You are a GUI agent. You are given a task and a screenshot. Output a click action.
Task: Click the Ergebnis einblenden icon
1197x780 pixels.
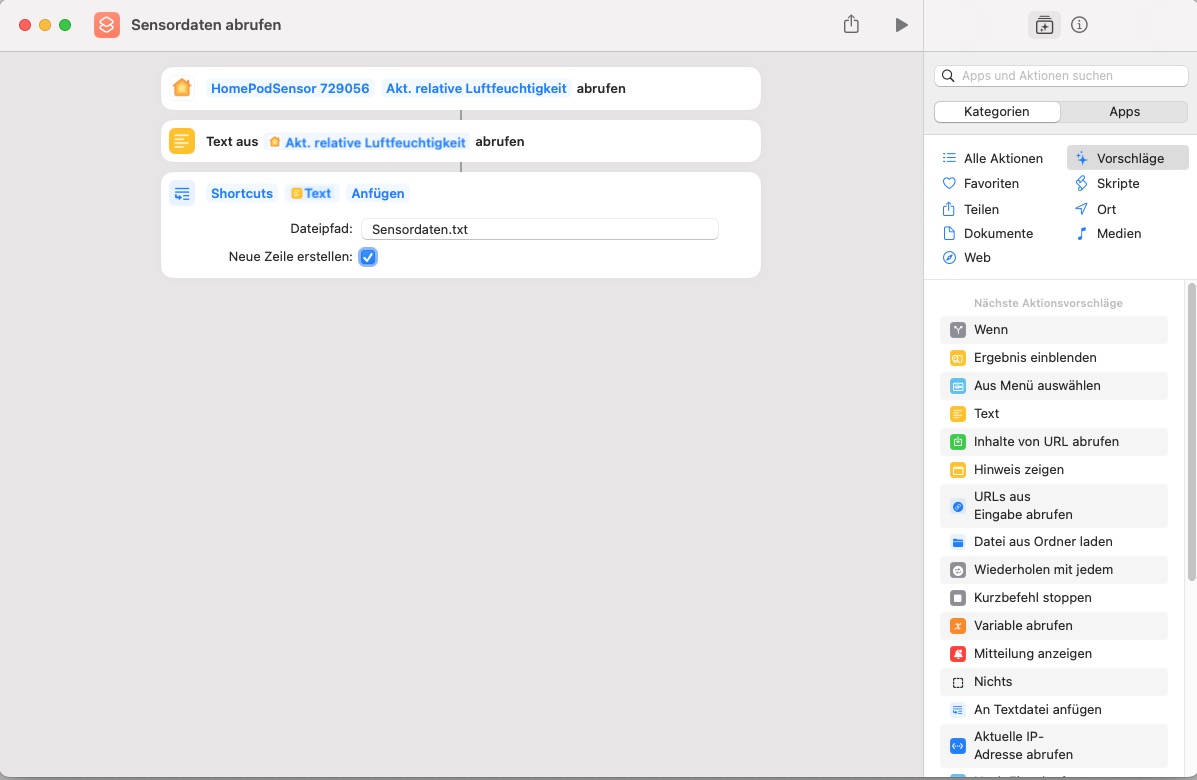pos(957,358)
